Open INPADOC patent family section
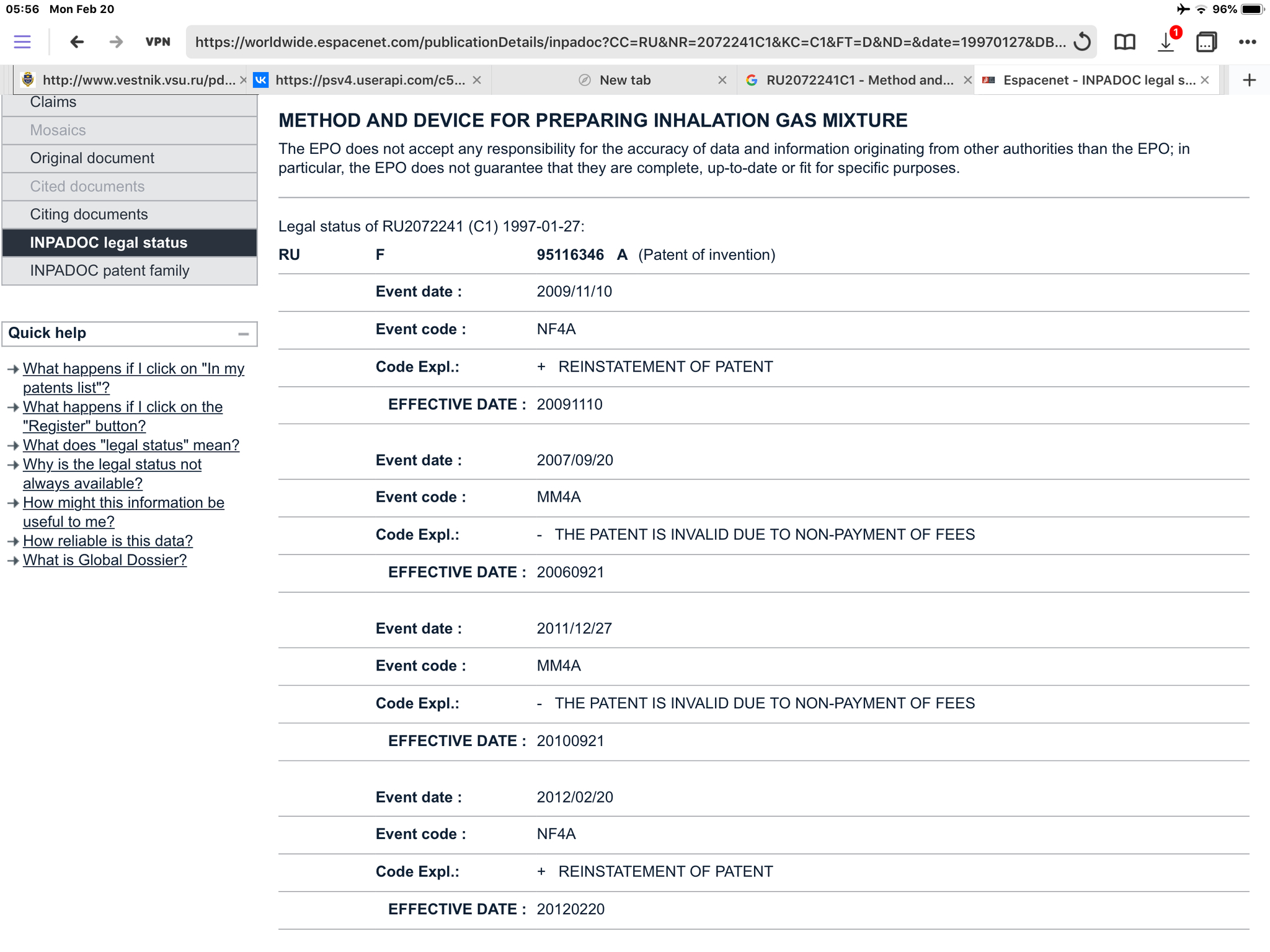The image size is (1270, 952). [x=110, y=271]
